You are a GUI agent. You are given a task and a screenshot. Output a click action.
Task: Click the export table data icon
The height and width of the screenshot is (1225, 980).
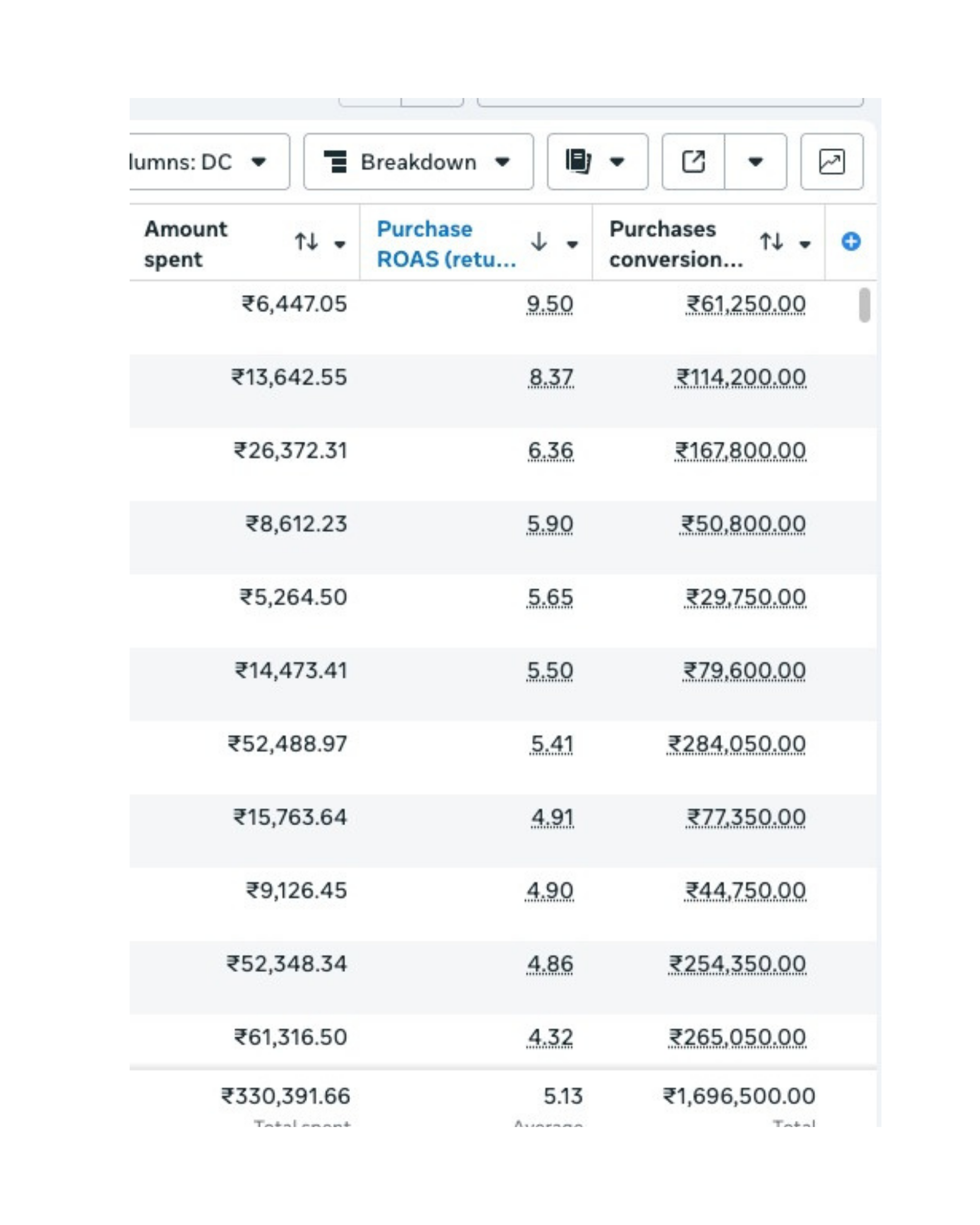(693, 162)
